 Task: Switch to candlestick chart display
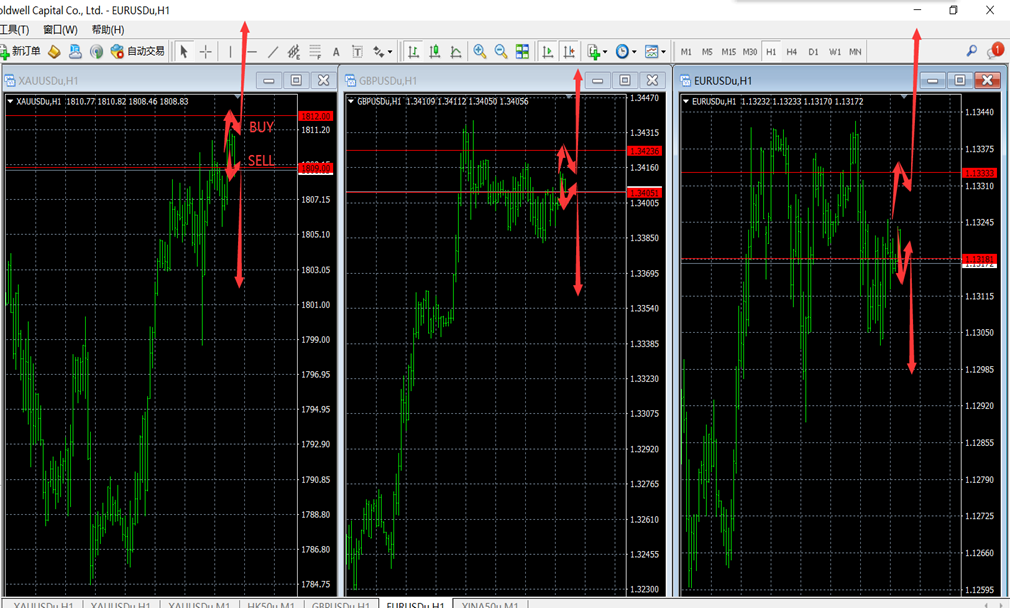pos(435,51)
